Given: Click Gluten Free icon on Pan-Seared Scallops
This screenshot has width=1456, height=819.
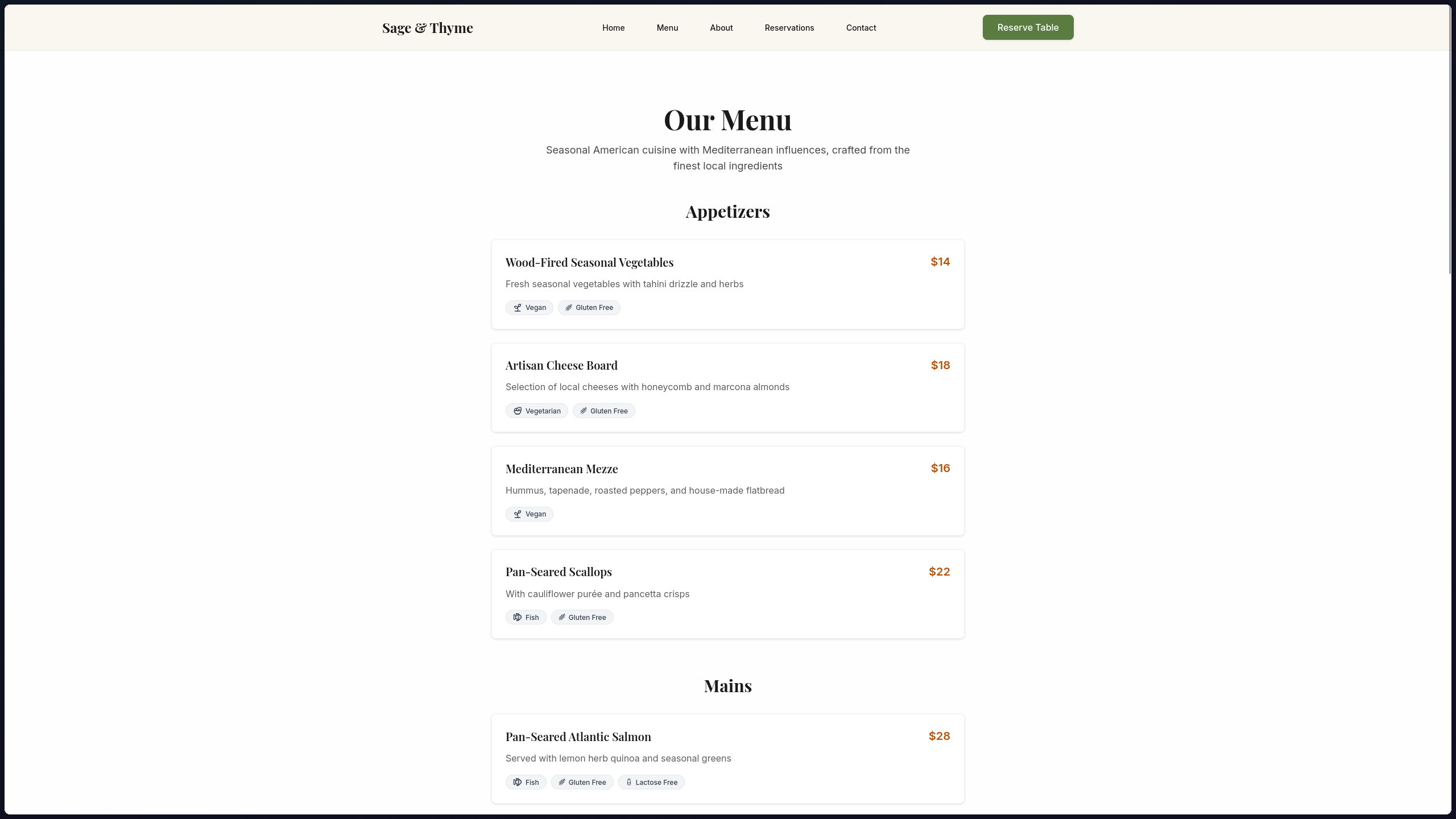Looking at the screenshot, I should click(x=561, y=617).
